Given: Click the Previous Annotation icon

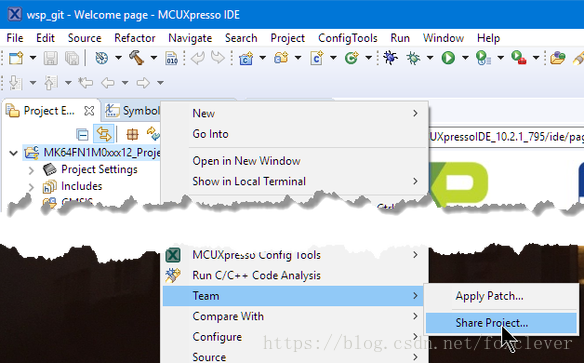Looking at the screenshot, I should [51, 83].
